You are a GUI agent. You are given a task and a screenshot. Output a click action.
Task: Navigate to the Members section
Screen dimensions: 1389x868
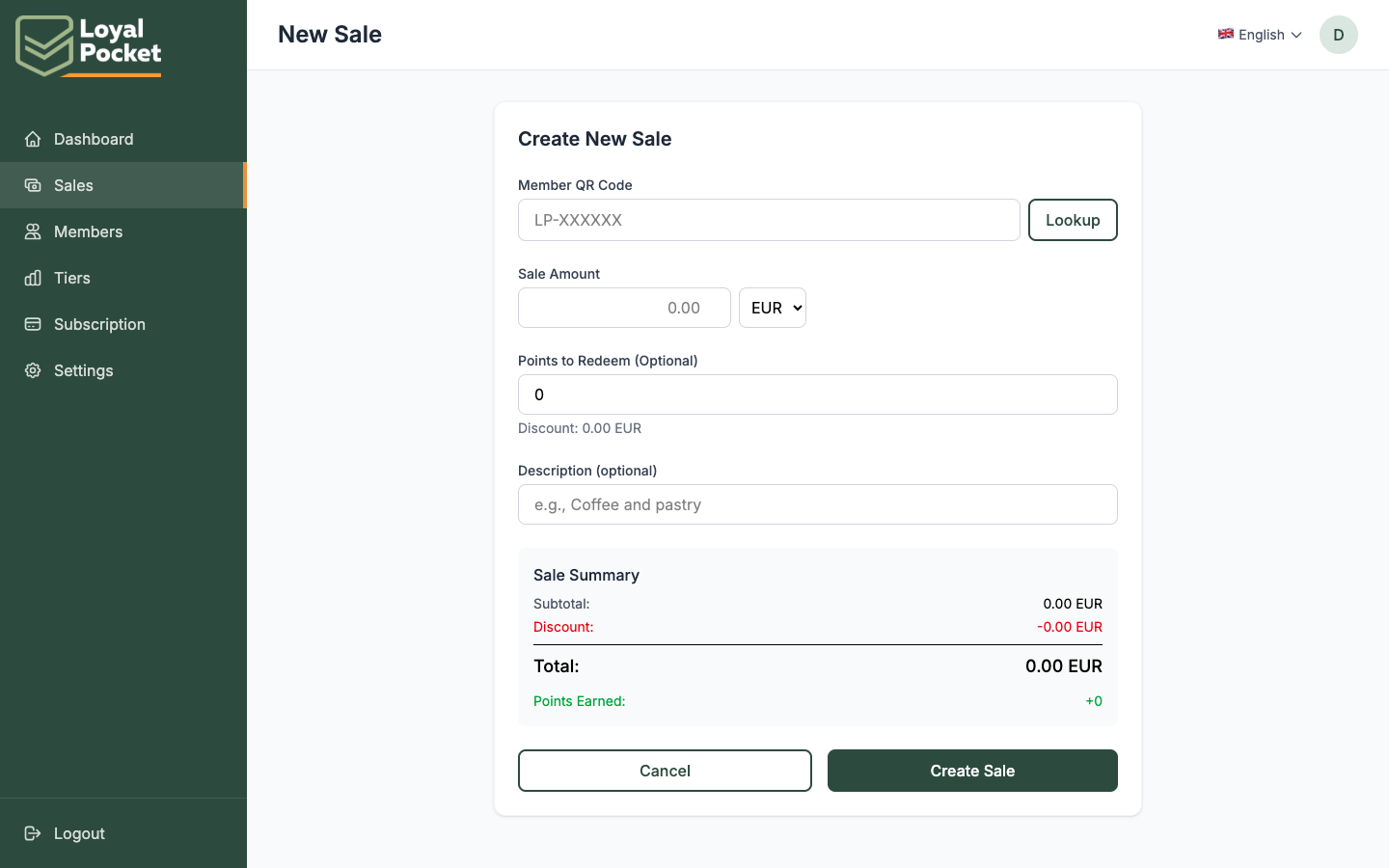pyautogui.click(x=89, y=231)
